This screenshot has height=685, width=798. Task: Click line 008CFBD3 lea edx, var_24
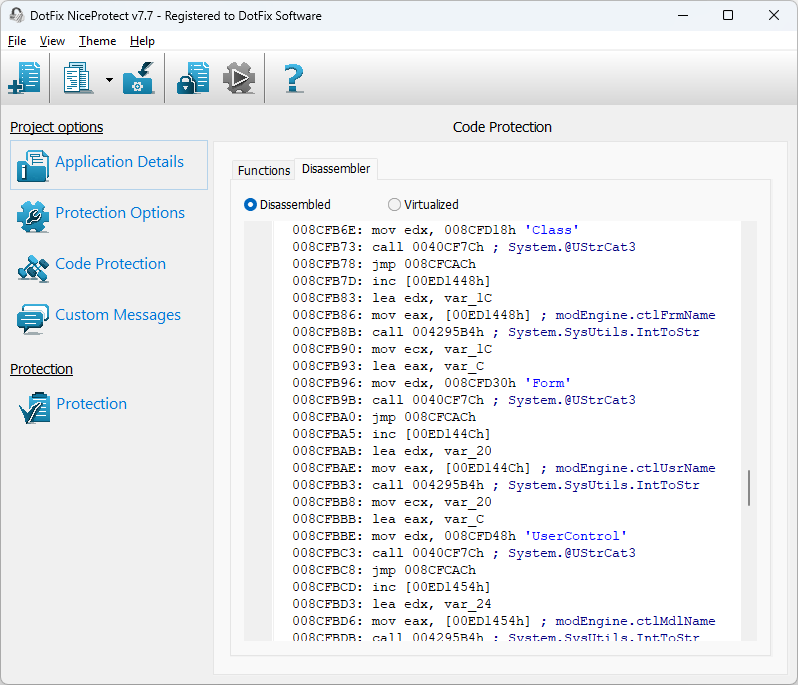point(392,605)
